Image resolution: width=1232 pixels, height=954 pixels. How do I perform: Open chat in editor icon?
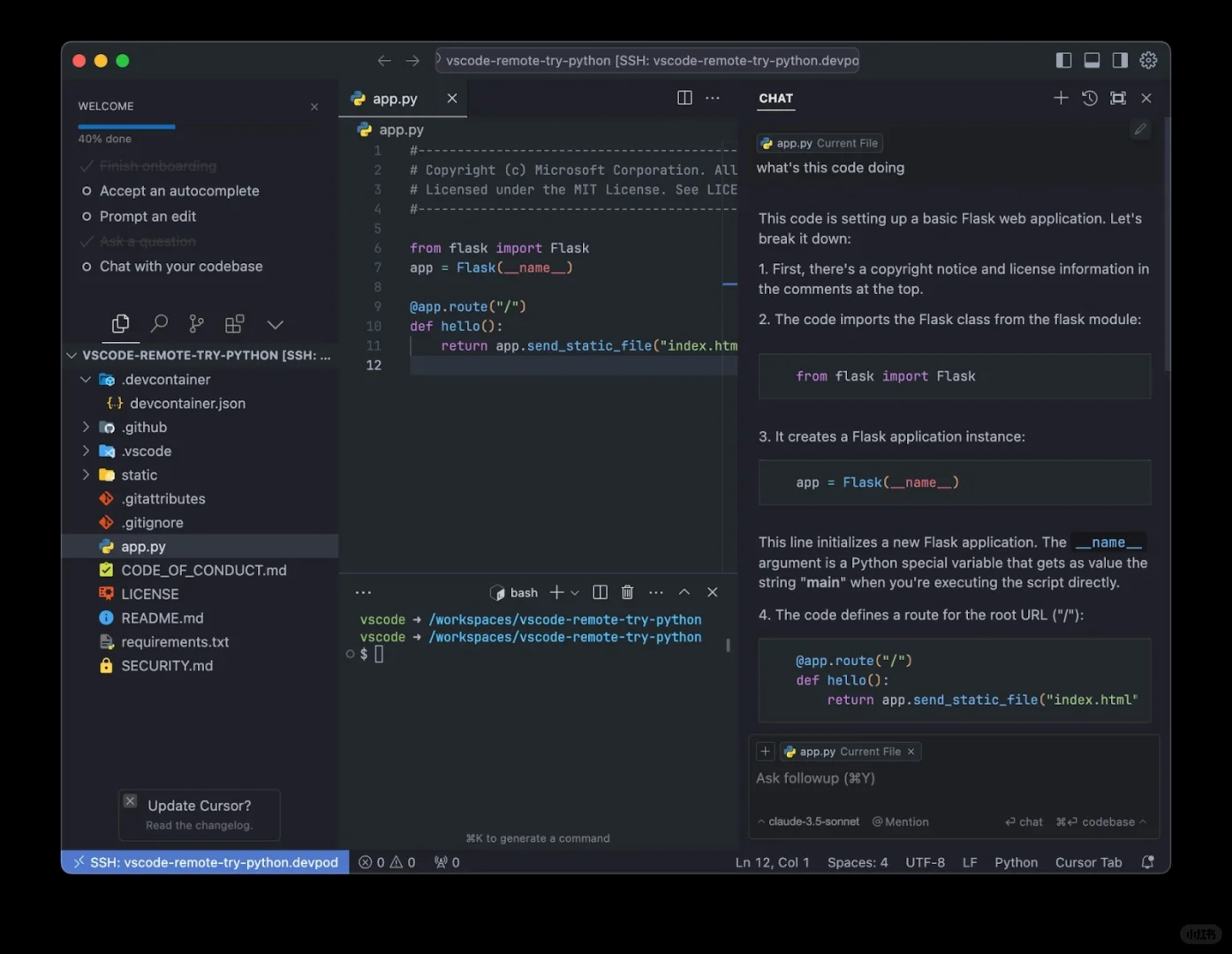click(x=1118, y=98)
